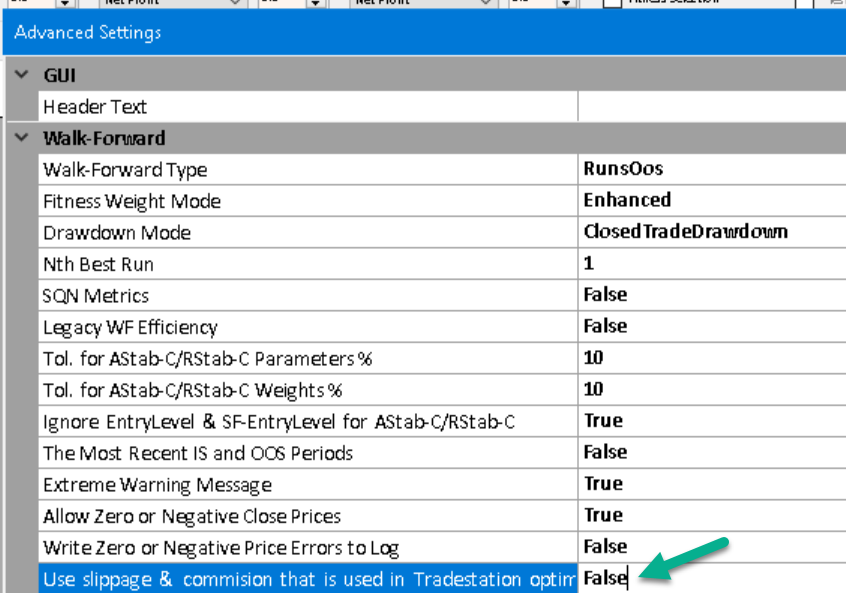
Task: Toggle Extreme Warning Message True value
Action: [710, 484]
